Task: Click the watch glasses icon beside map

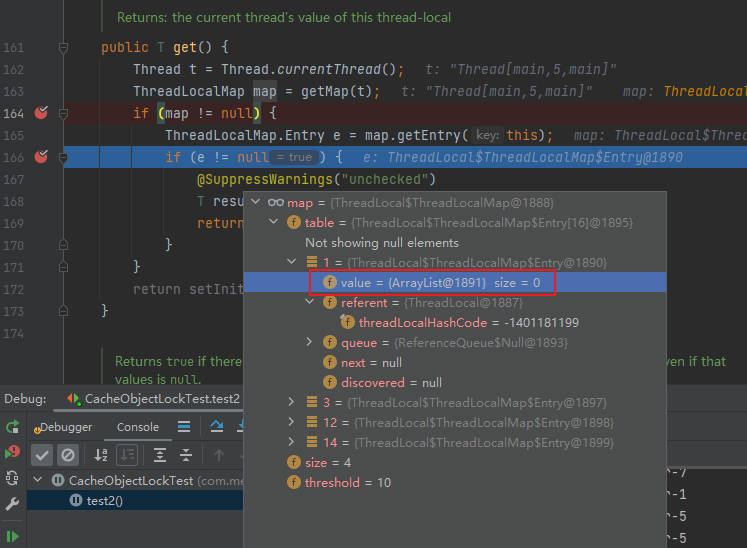Action: point(276,203)
